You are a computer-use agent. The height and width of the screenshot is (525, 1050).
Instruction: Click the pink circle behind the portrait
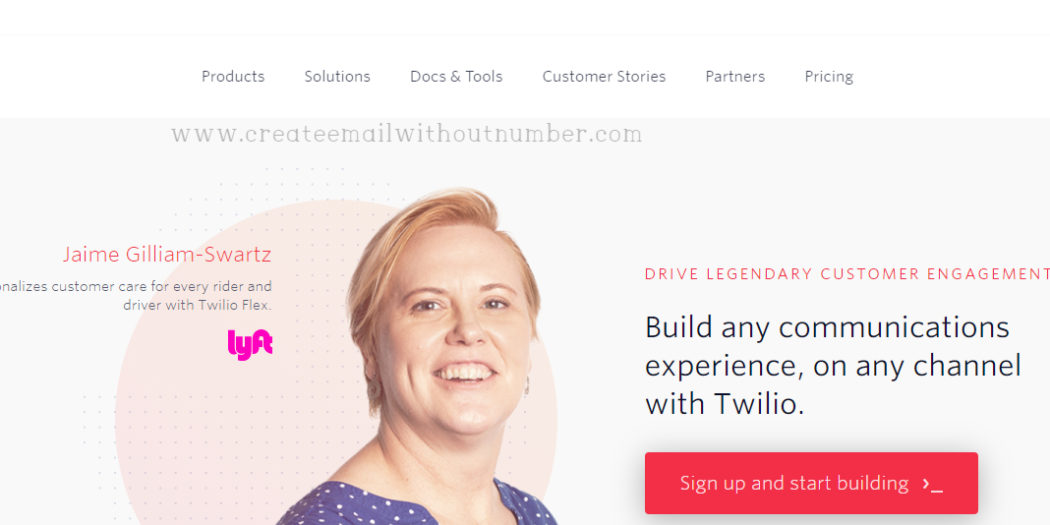click(x=201, y=402)
